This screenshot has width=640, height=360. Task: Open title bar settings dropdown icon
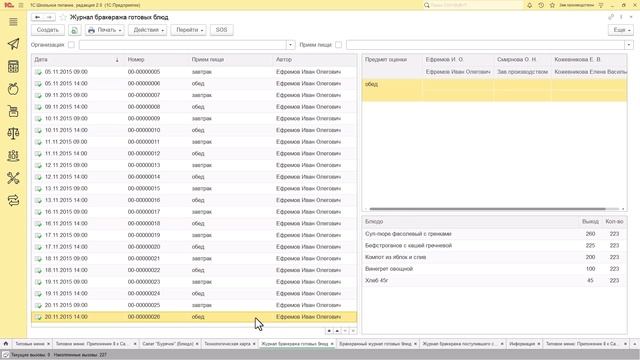tap(601, 5)
